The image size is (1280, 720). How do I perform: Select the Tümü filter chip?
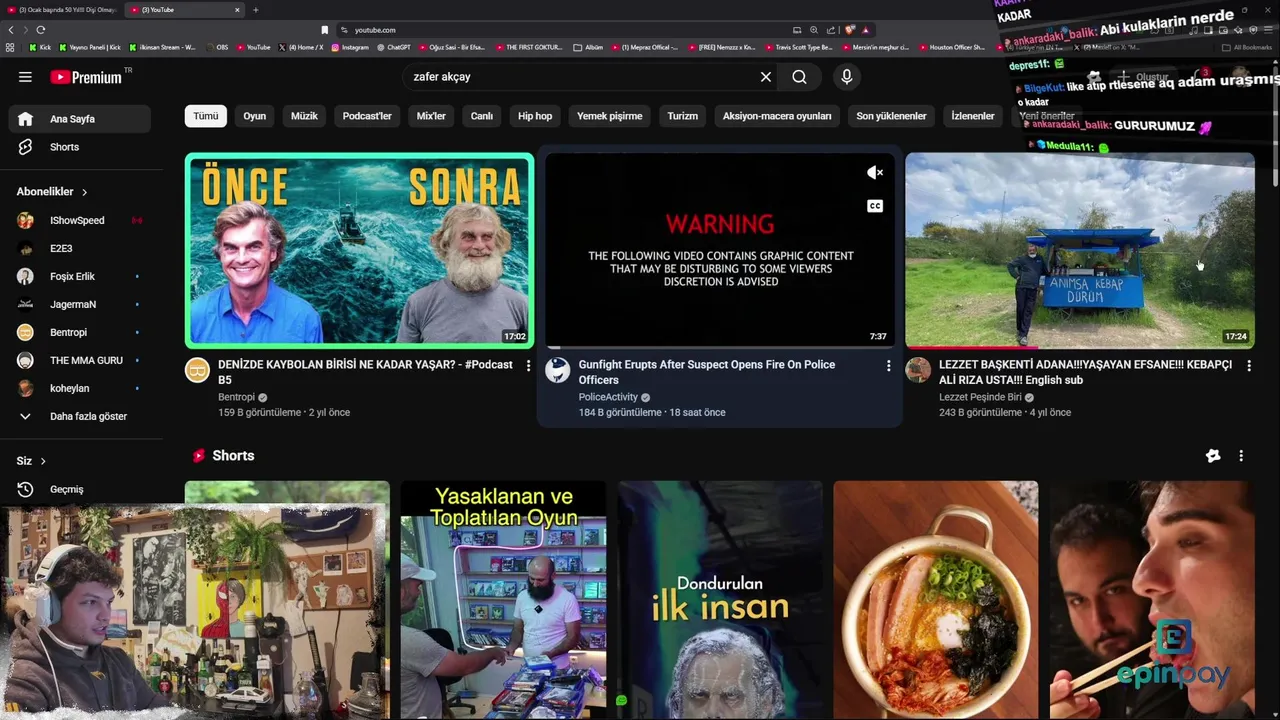206,116
